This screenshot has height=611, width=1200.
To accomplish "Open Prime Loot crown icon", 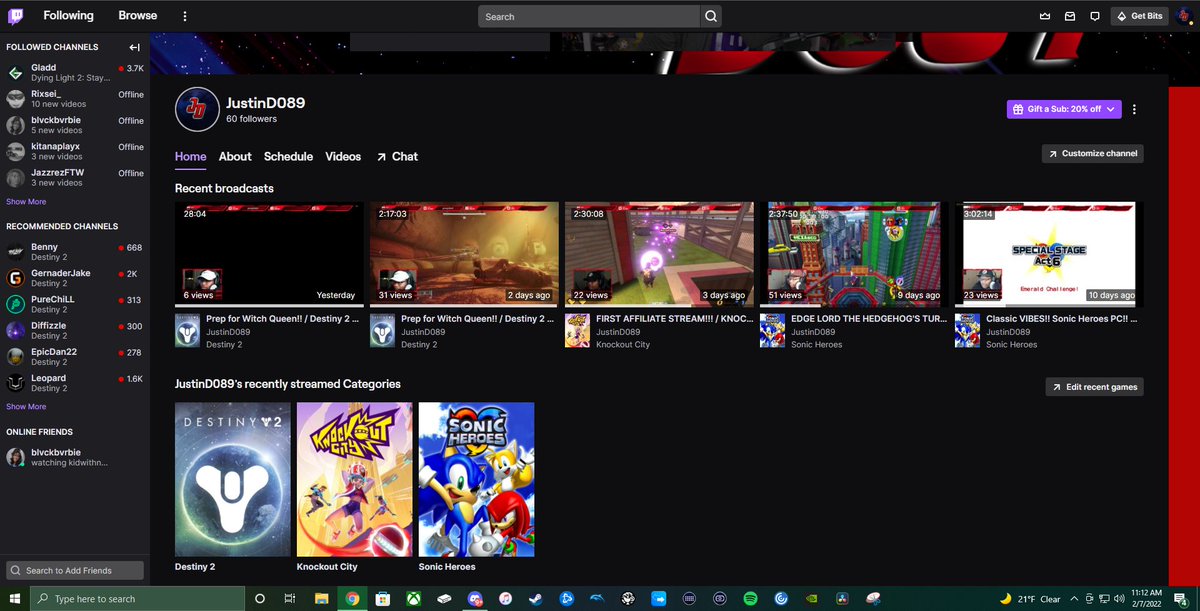I will coord(1045,16).
